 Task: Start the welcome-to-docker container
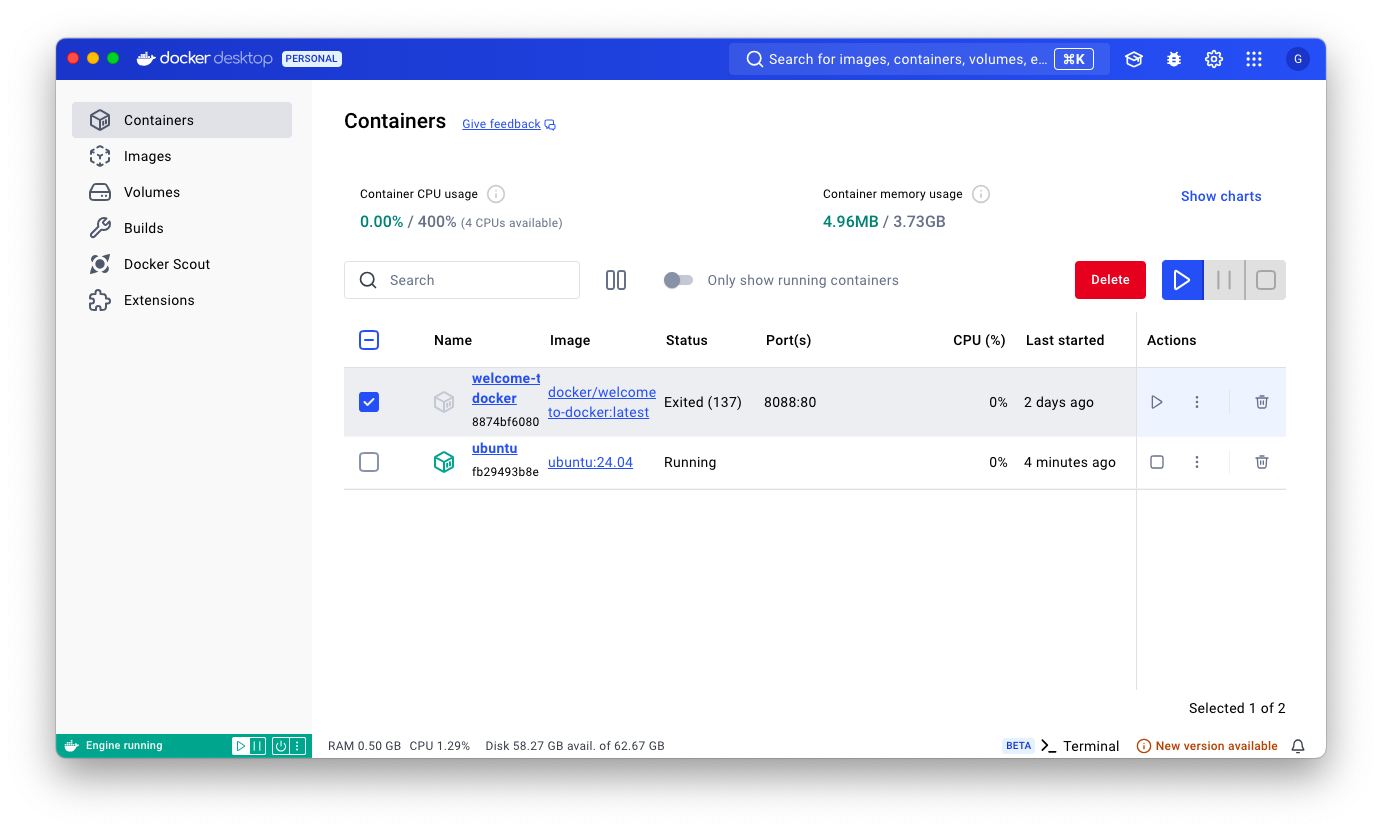point(1157,402)
